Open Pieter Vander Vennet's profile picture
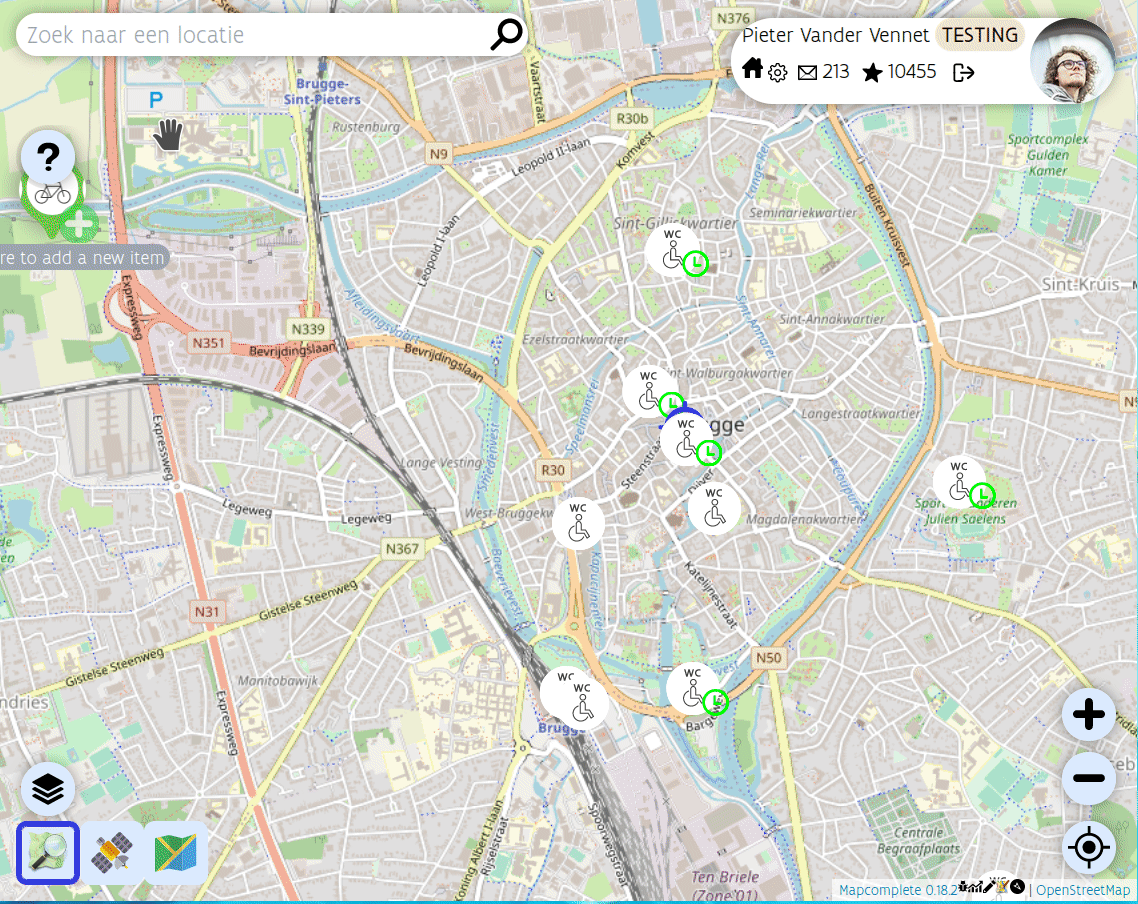This screenshot has width=1138, height=904. click(1072, 60)
